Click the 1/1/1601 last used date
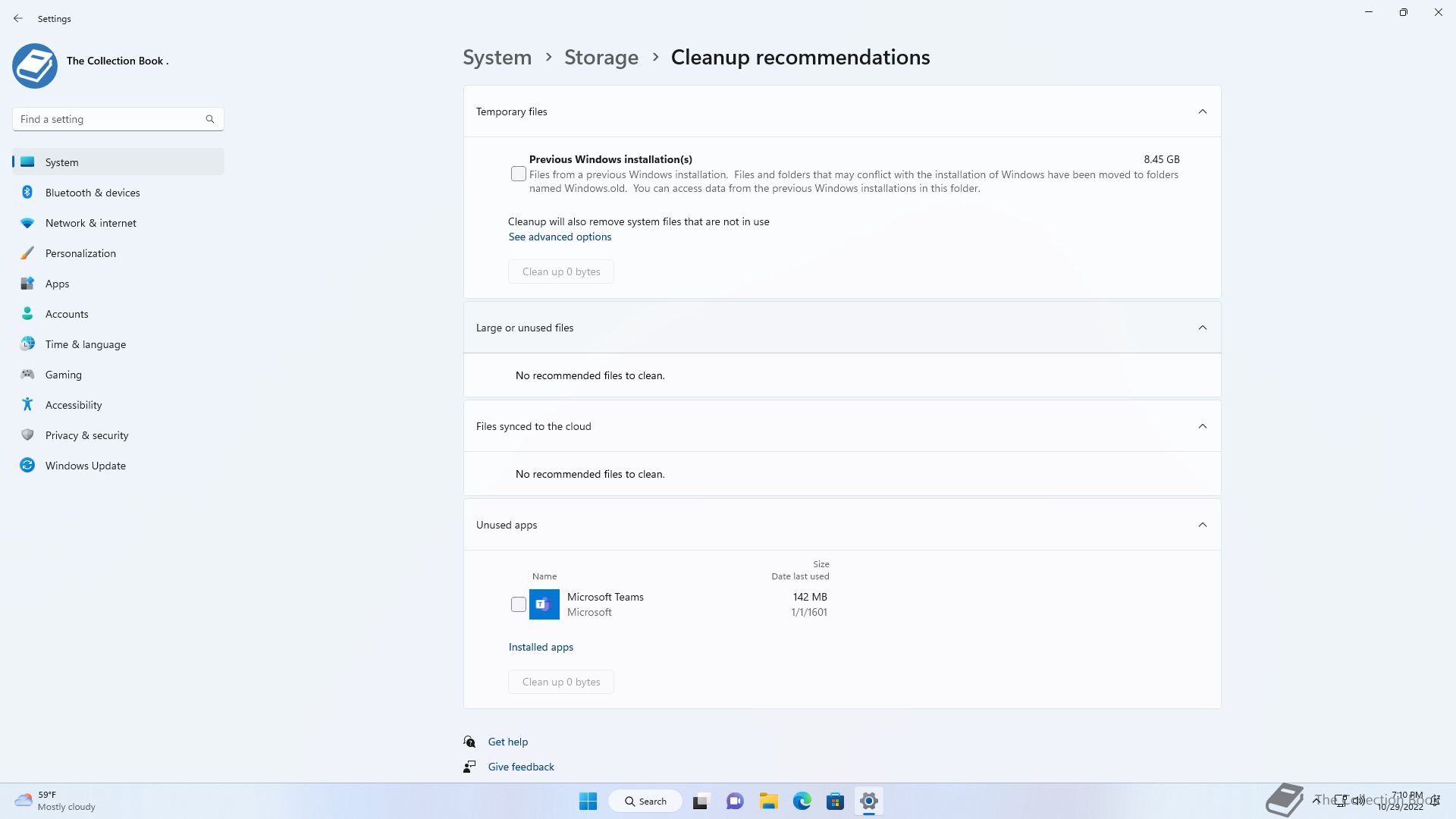 pyautogui.click(x=809, y=612)
